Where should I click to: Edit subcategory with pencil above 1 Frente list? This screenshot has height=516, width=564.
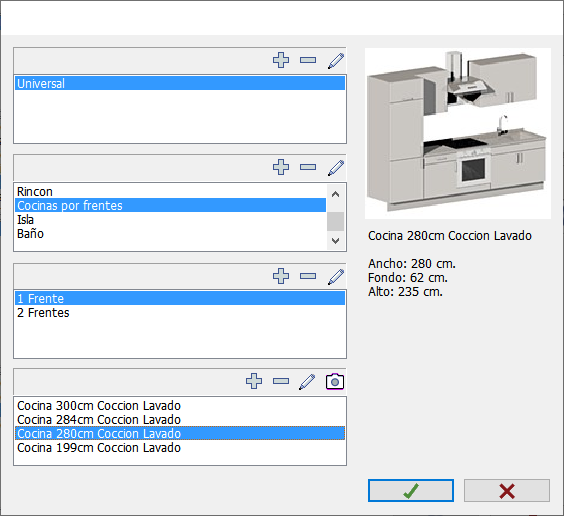(336, 277)
